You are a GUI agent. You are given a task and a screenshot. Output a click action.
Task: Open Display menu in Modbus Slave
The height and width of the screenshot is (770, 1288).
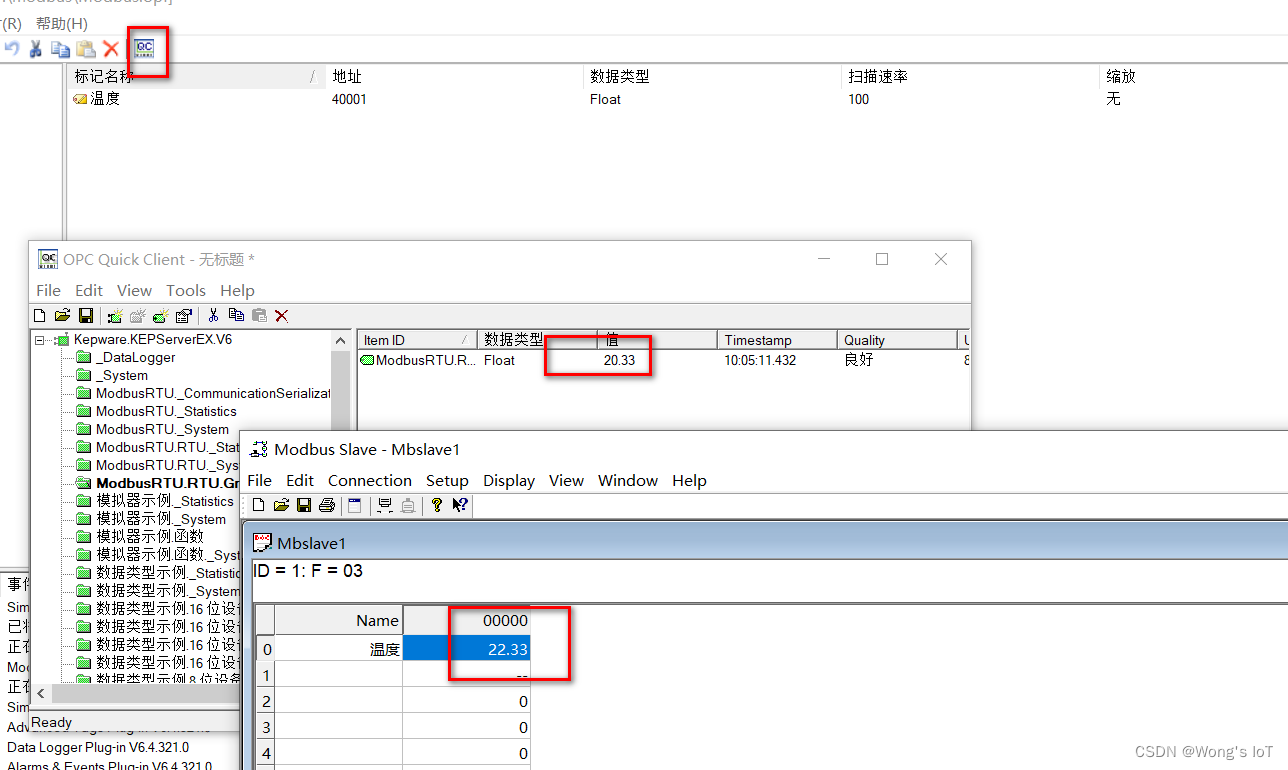click(509, 480)
